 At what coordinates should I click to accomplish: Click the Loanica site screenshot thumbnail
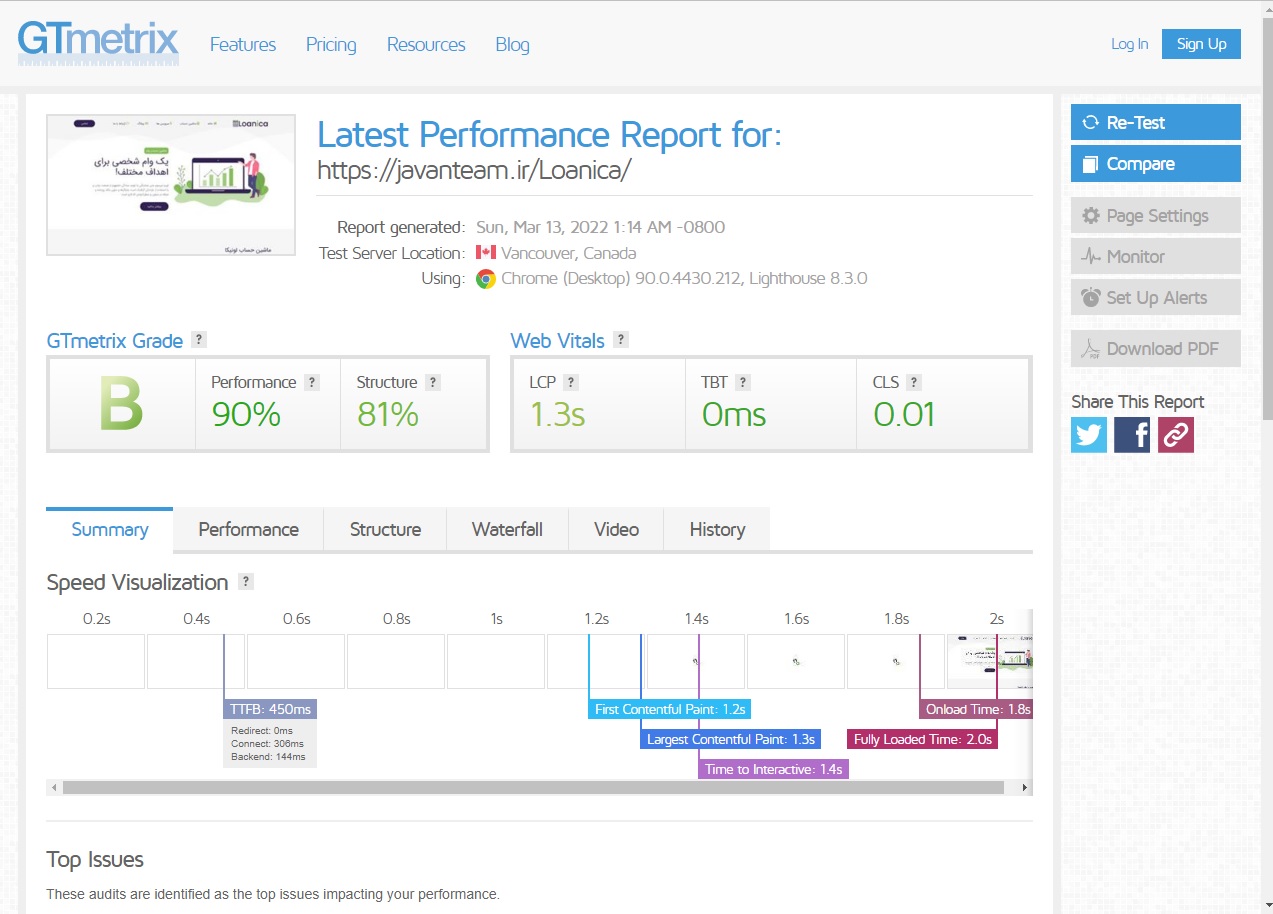click(171, 185)
